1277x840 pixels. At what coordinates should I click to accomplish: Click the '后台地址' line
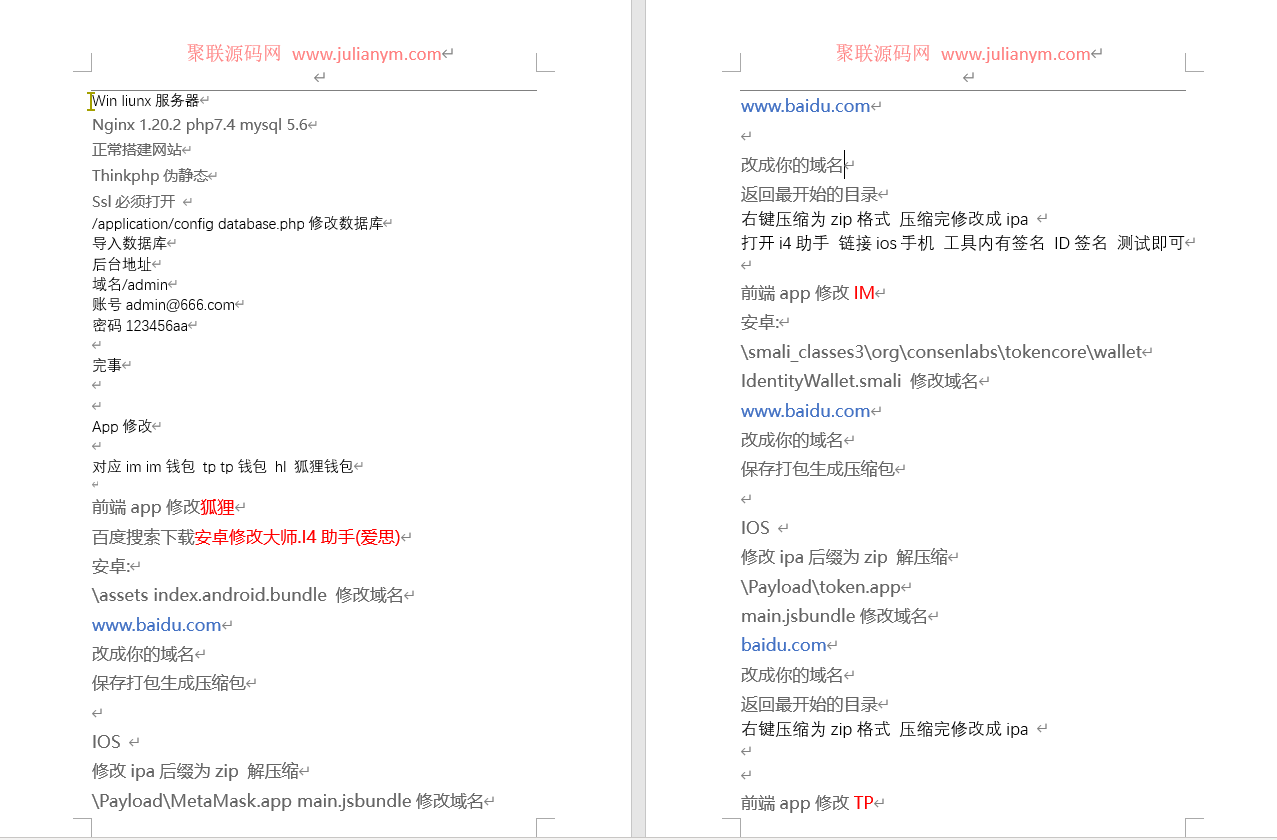(x=122, y=265)
